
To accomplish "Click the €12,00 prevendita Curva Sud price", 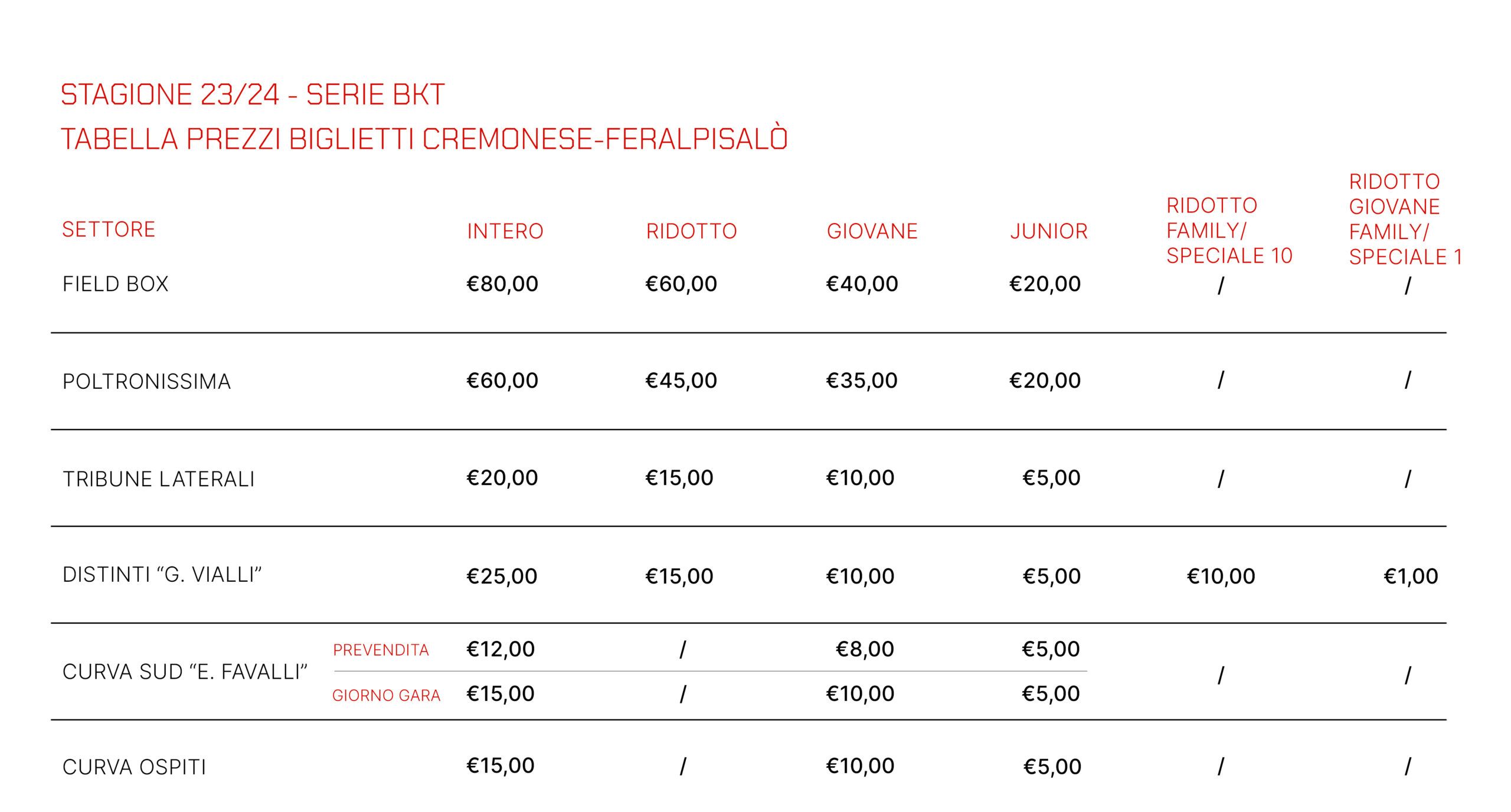I will click(500, 649).
